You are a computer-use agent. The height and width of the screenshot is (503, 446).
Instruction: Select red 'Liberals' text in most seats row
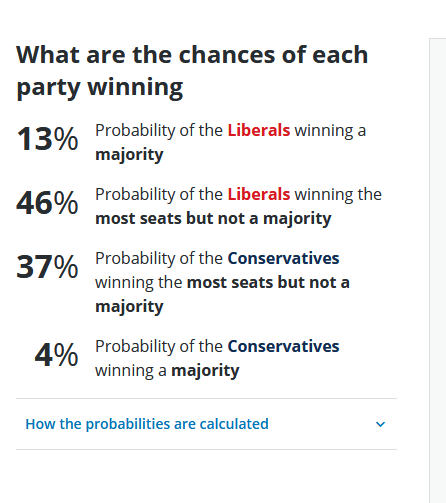pyautogui.click(x=259, y=194)
